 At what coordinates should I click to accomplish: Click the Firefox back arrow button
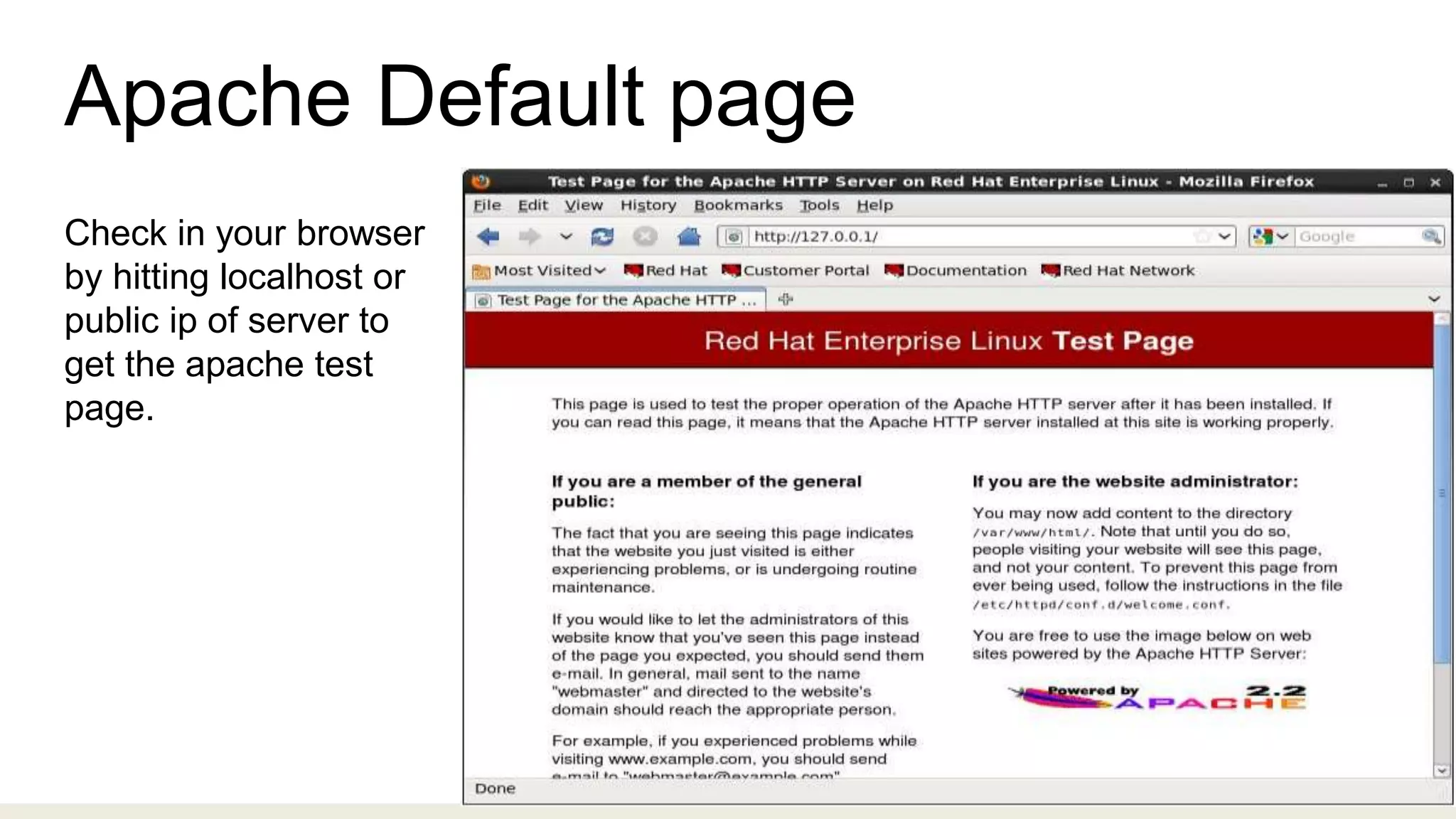point(488,237)
